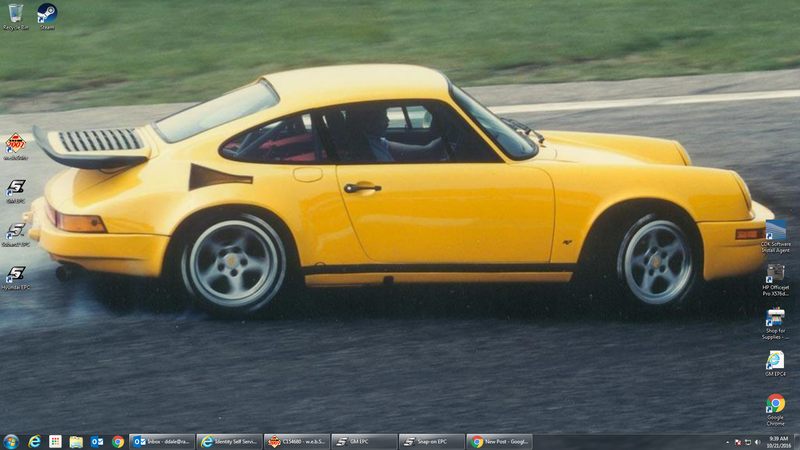Select the 2007 diamond-logo desktop shortcut
800x450 pixels.
(x=16, y=147)
